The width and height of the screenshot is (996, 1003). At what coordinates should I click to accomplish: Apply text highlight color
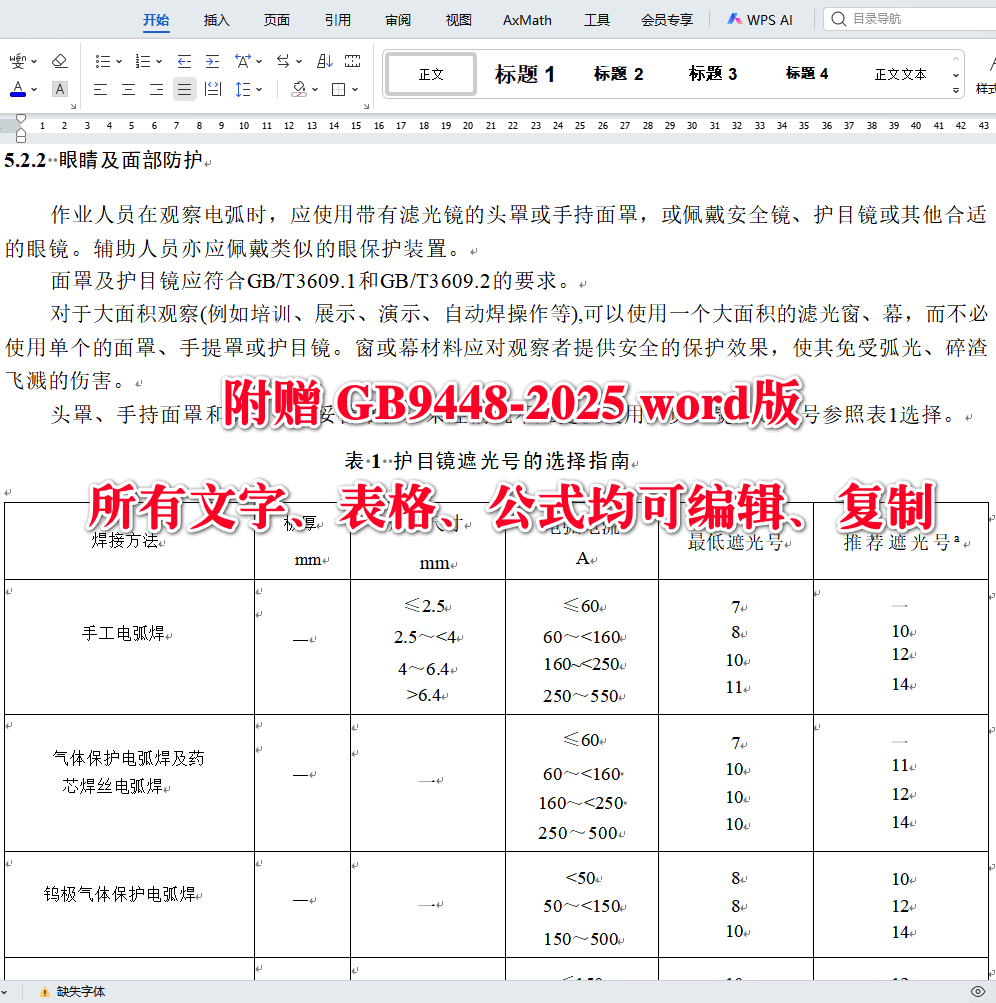tap(59, 88)
